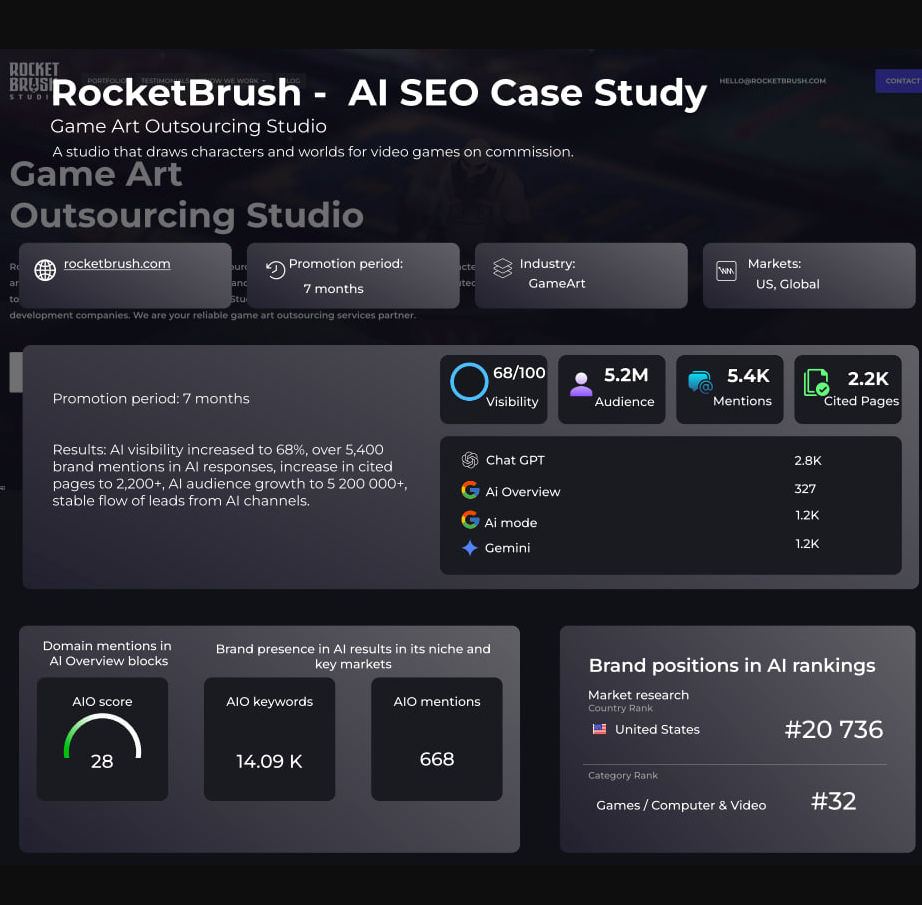Image resolution: width=922 pixels, height=905 pixels.
Task: Click the '#32' category rank
Action: coord(833,801)
